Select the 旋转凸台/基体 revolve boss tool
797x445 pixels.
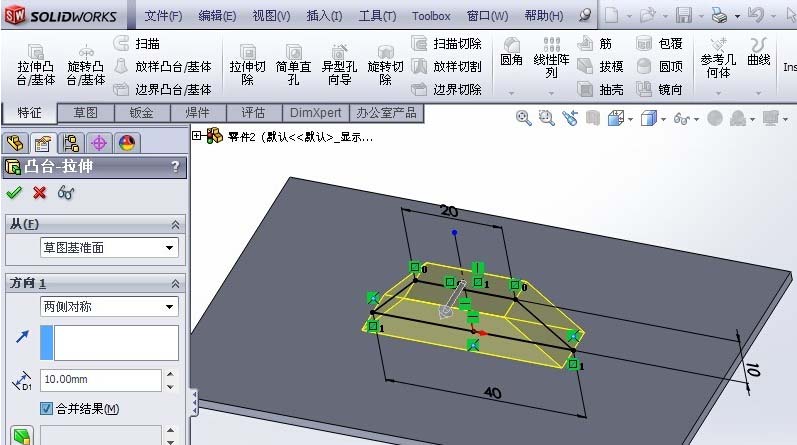[x=85, y=65]
